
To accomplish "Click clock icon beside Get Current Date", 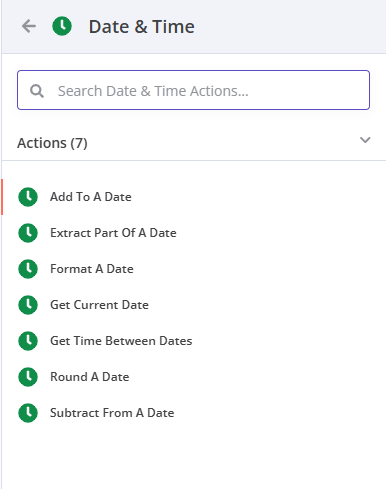I will tap(28, 305).
